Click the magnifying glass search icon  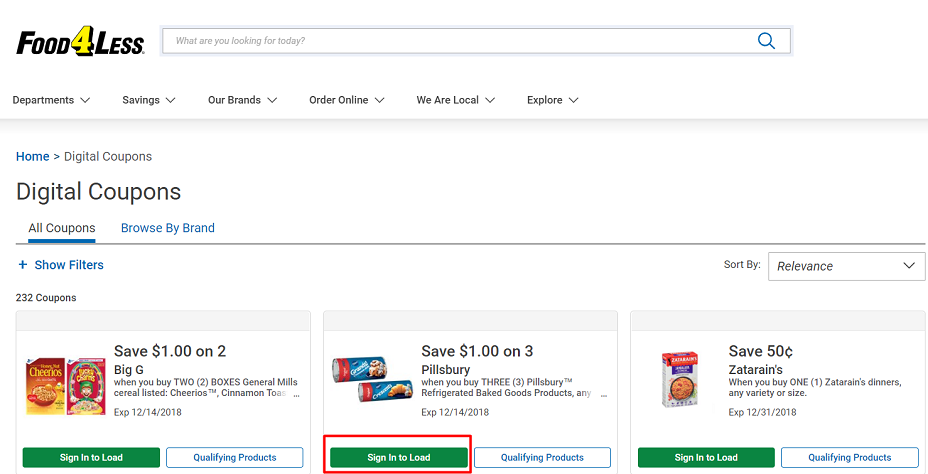(x=766, y=41)
